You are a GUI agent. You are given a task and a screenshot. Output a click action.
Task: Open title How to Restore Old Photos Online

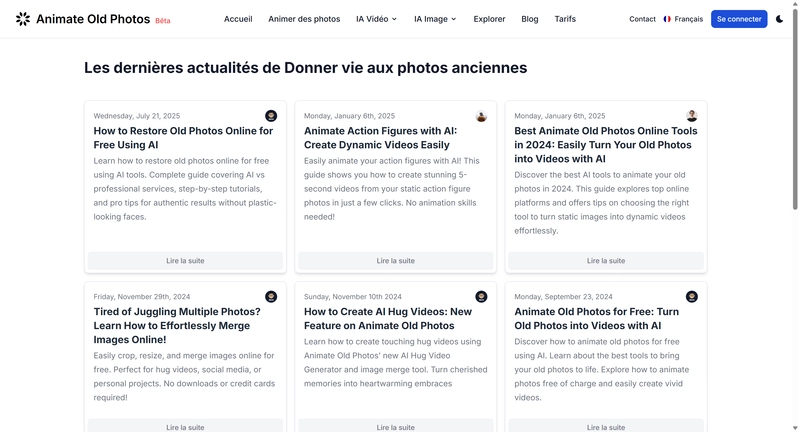pyautogui.click(x=183, y=138)
